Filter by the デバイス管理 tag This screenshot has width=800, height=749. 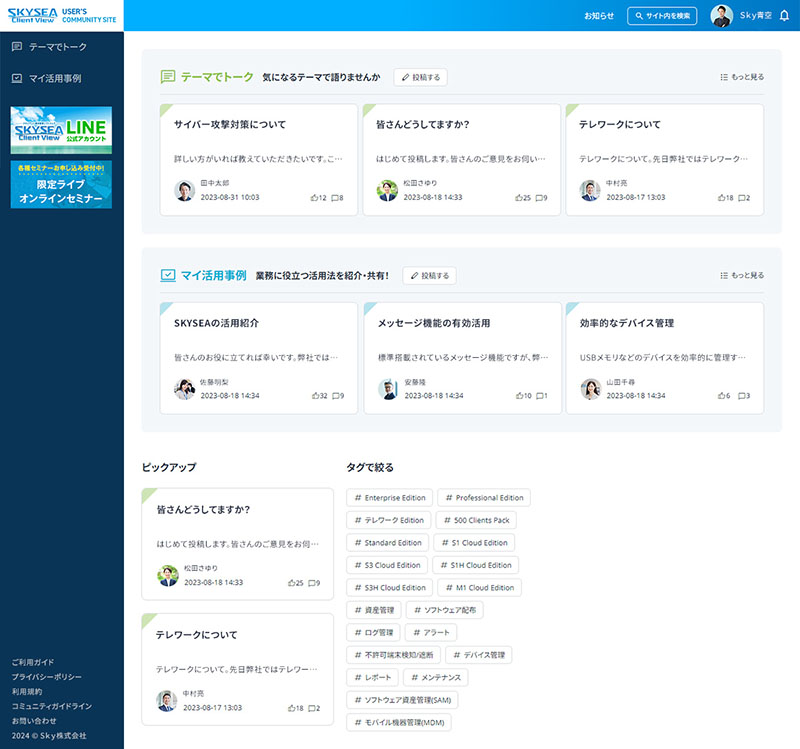tap(479, 655)
